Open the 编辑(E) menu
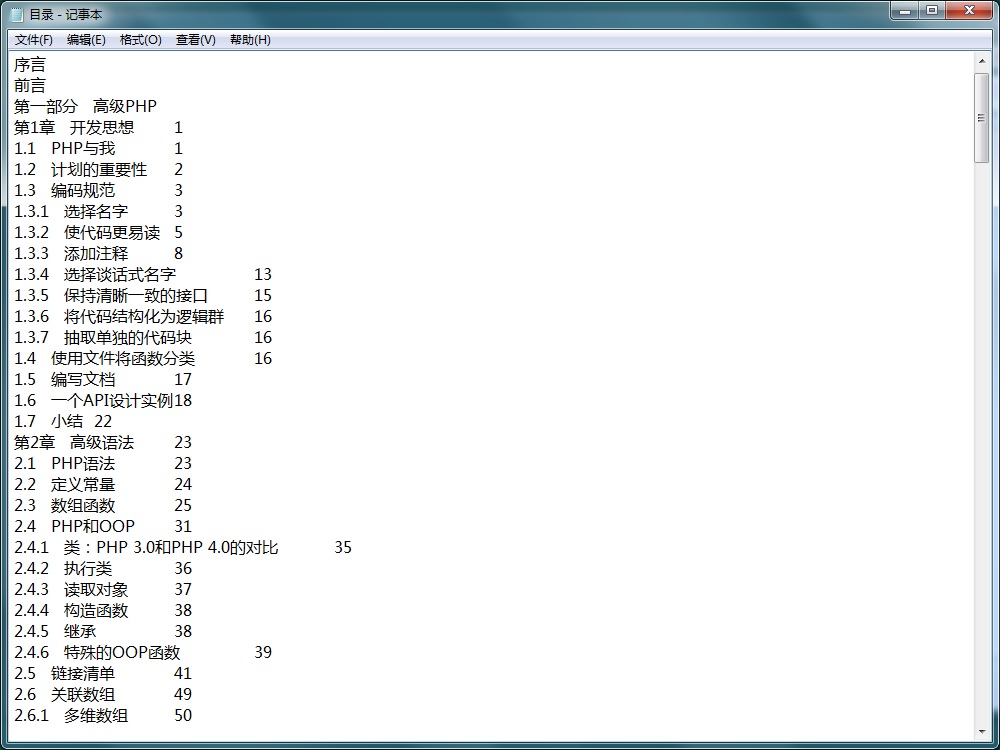The image size is (1000, 750). coord(86,40)
